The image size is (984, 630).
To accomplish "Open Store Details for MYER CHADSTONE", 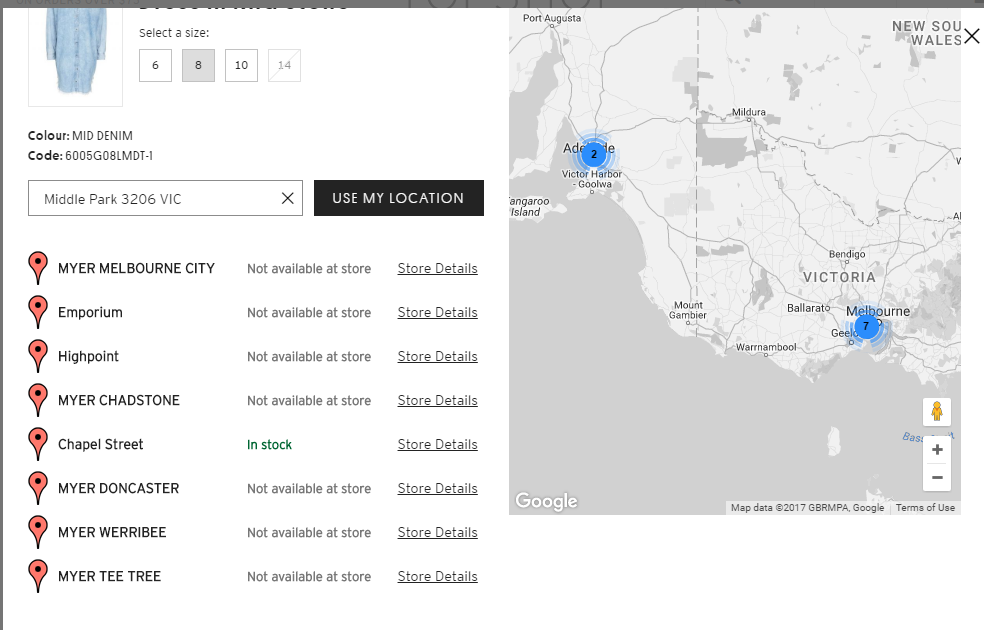I will 437,400.
